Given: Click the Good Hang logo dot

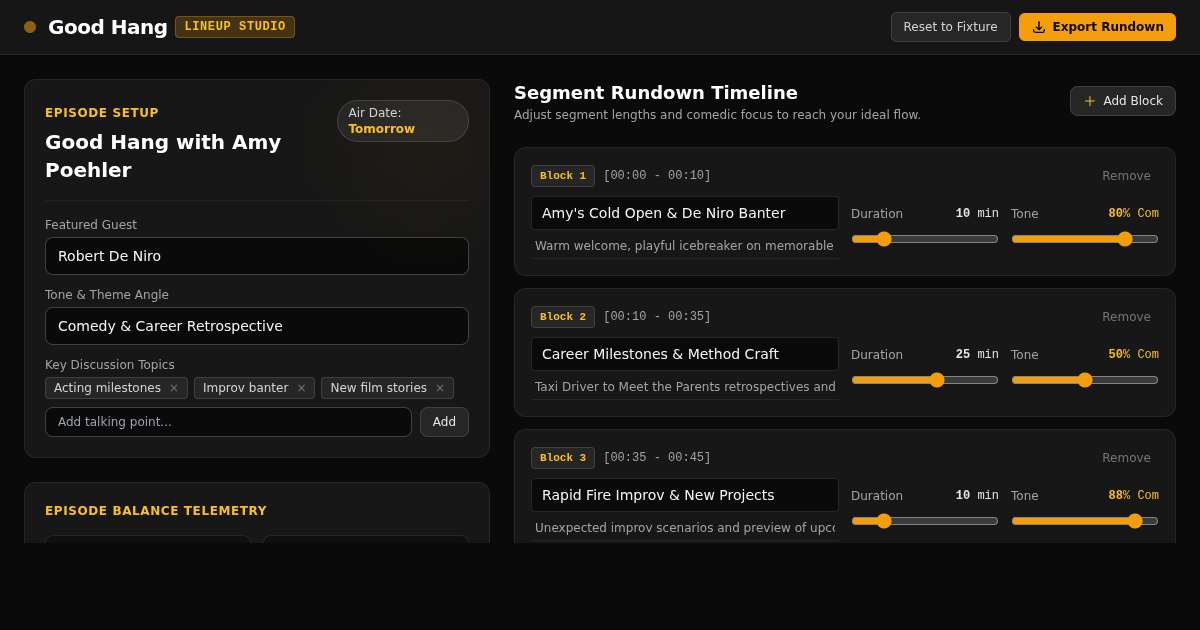Looking at the screenshot, I should [30, 27].
